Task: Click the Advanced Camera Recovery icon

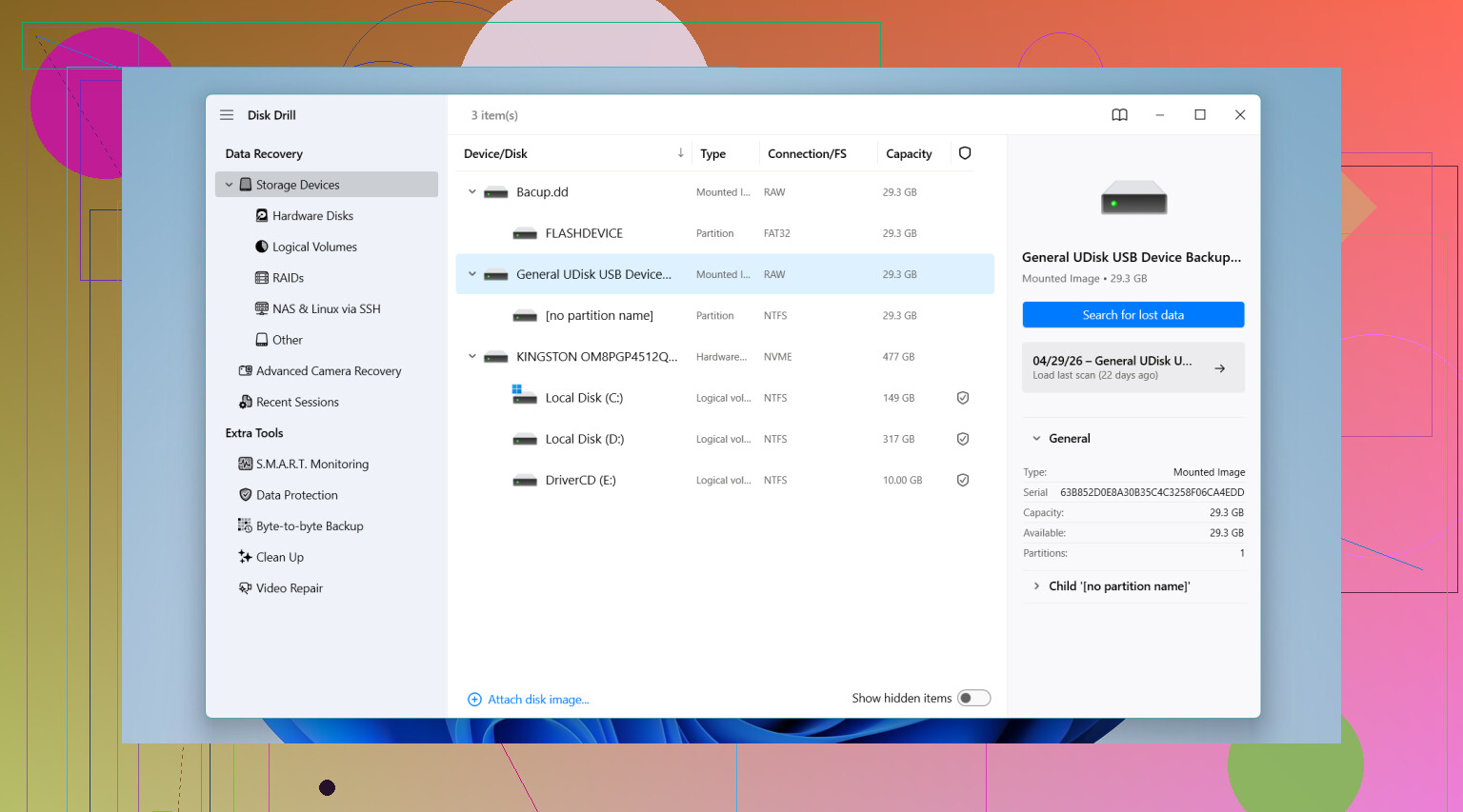Action: [246, 371]
